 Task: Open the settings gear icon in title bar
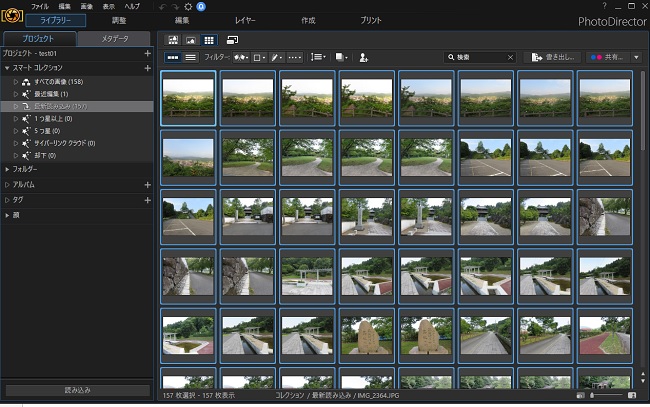(188, 6)
